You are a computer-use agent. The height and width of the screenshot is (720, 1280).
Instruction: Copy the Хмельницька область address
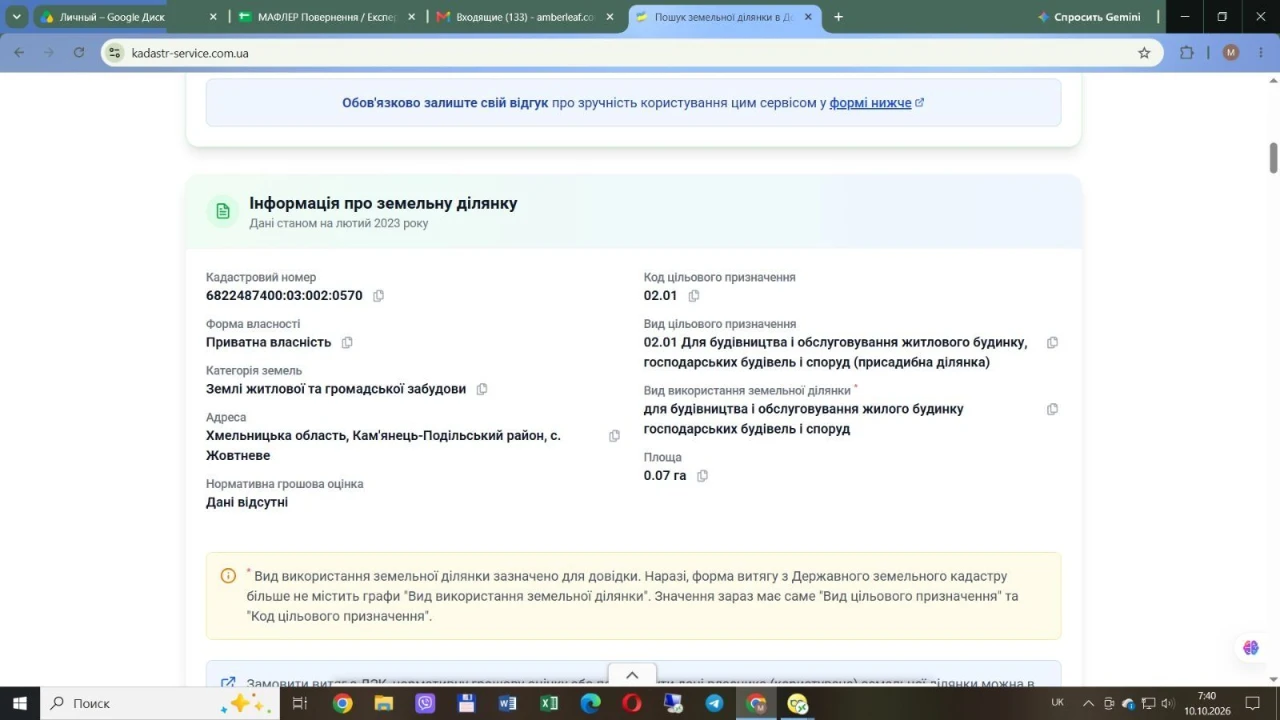click(614, 436)
